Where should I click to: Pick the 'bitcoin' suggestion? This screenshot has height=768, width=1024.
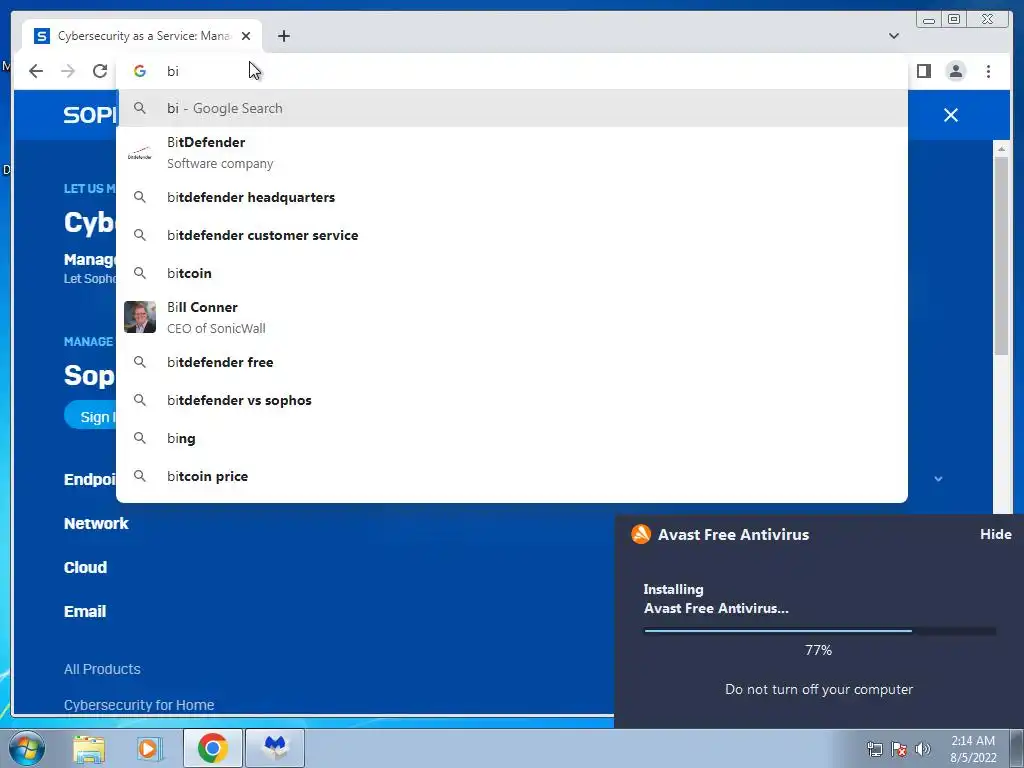coord(512,273)
